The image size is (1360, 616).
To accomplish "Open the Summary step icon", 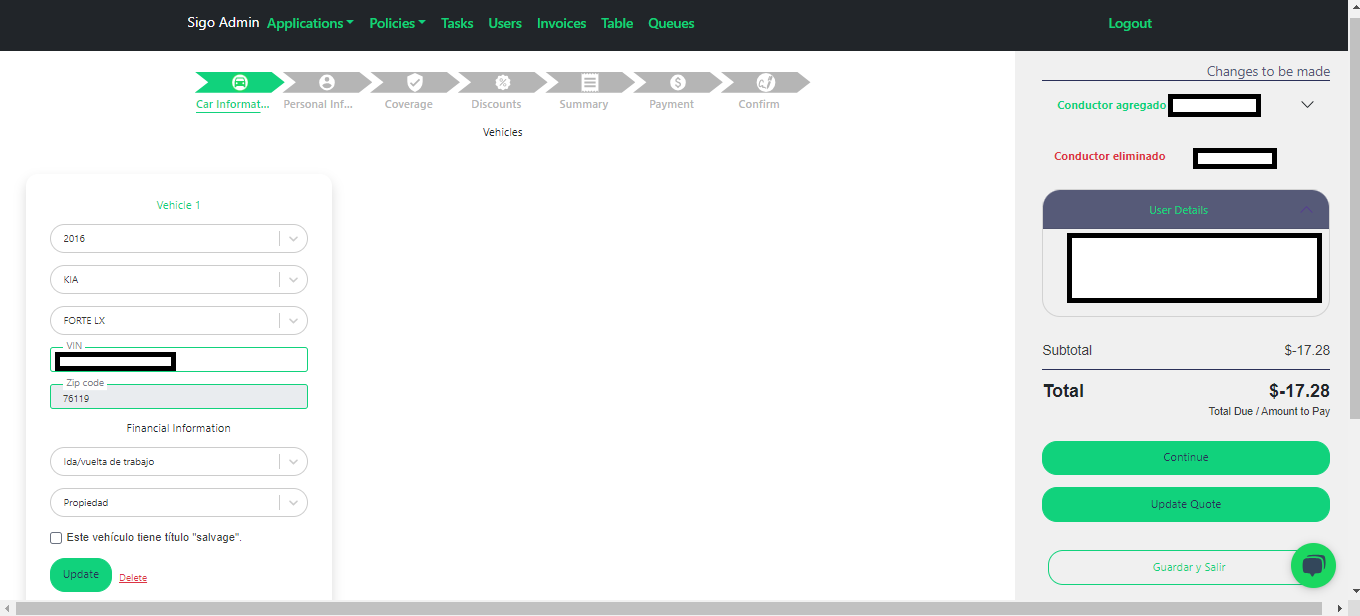I will [590, 82].
